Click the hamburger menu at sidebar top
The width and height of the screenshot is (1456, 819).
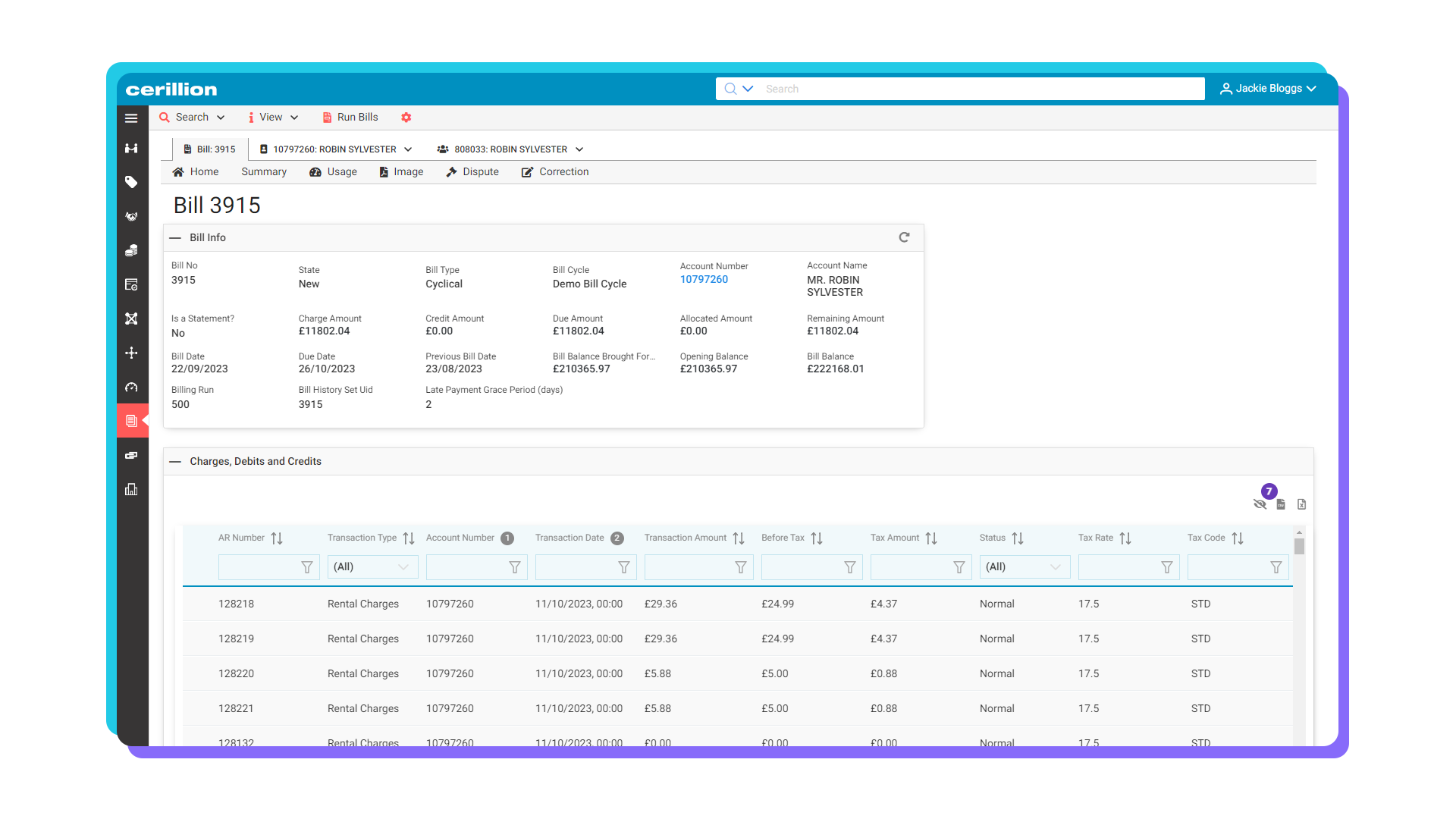(x=130, y=118)
